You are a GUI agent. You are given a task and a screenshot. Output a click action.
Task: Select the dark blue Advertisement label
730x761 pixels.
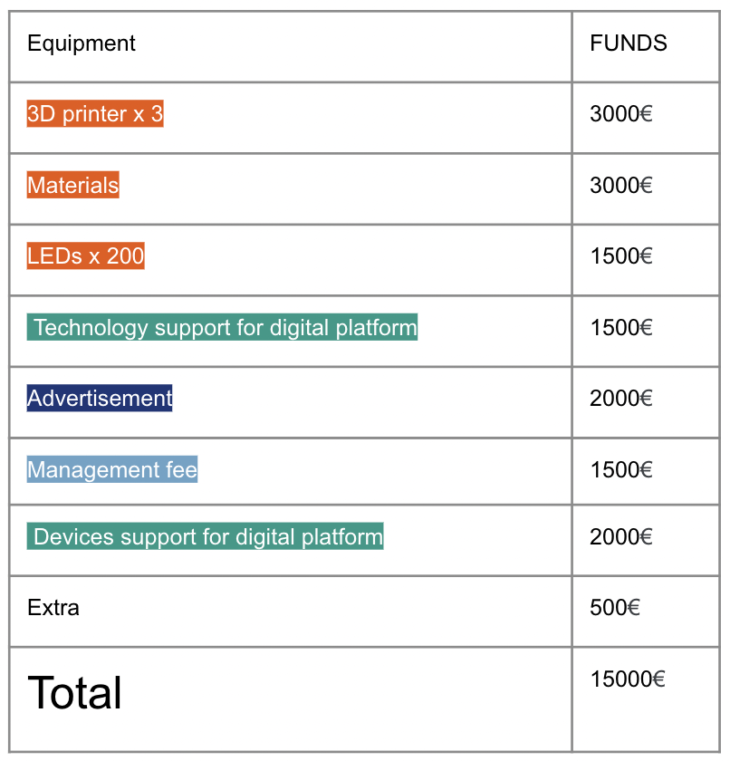[x=100, y=398]
